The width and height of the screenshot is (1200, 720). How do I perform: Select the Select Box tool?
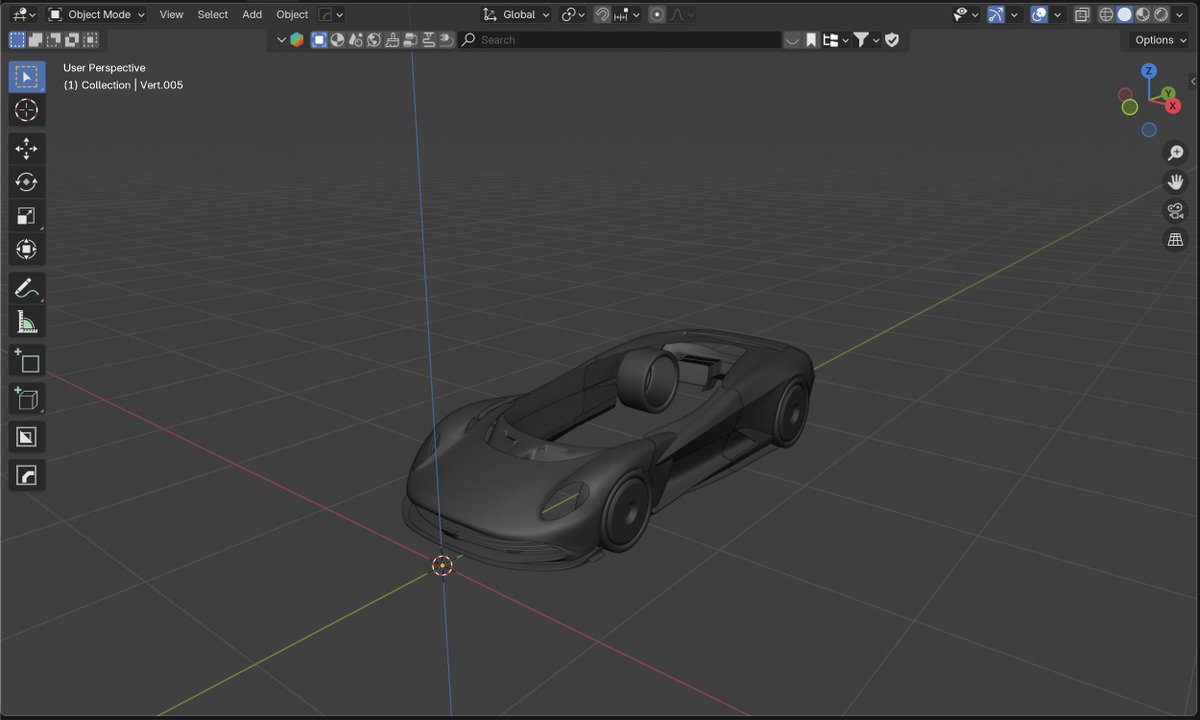pos(27,77)
